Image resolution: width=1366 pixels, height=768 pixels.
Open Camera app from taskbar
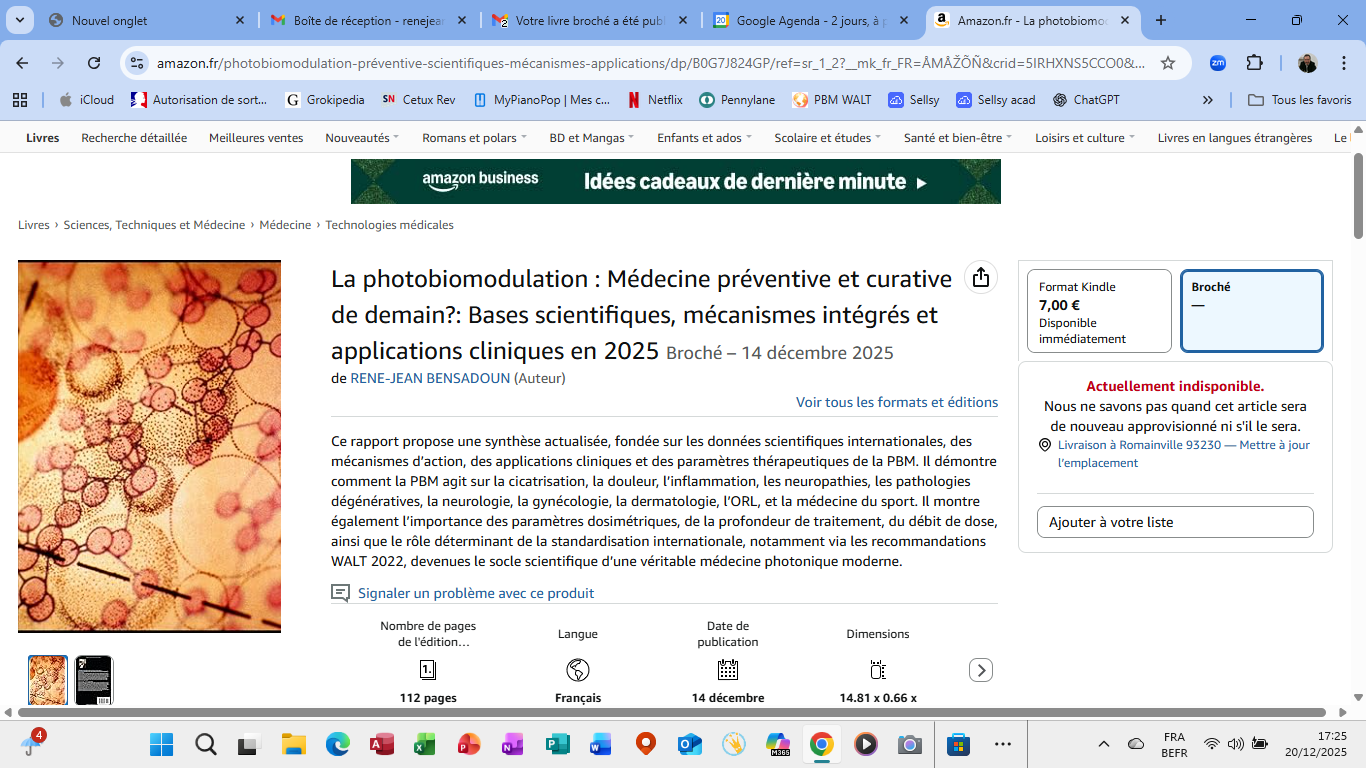[909, 744]
